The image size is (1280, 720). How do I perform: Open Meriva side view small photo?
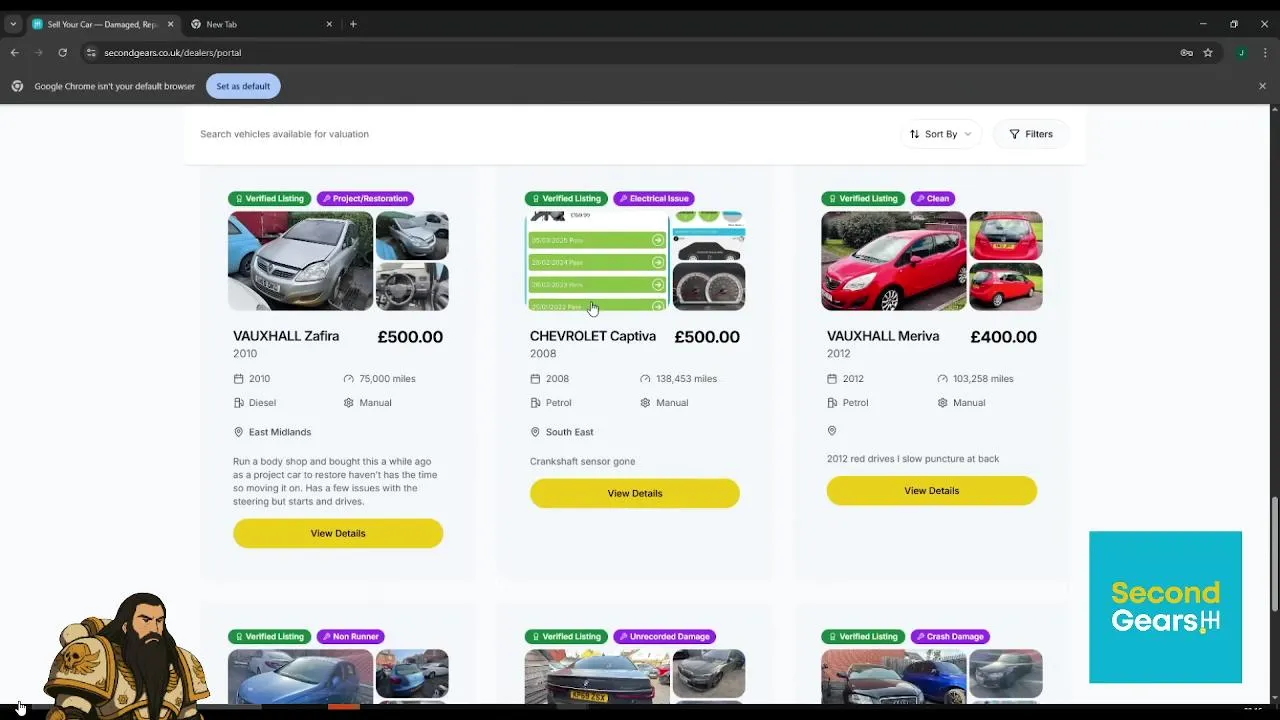pyautogui.click(x=1006, y=286)
